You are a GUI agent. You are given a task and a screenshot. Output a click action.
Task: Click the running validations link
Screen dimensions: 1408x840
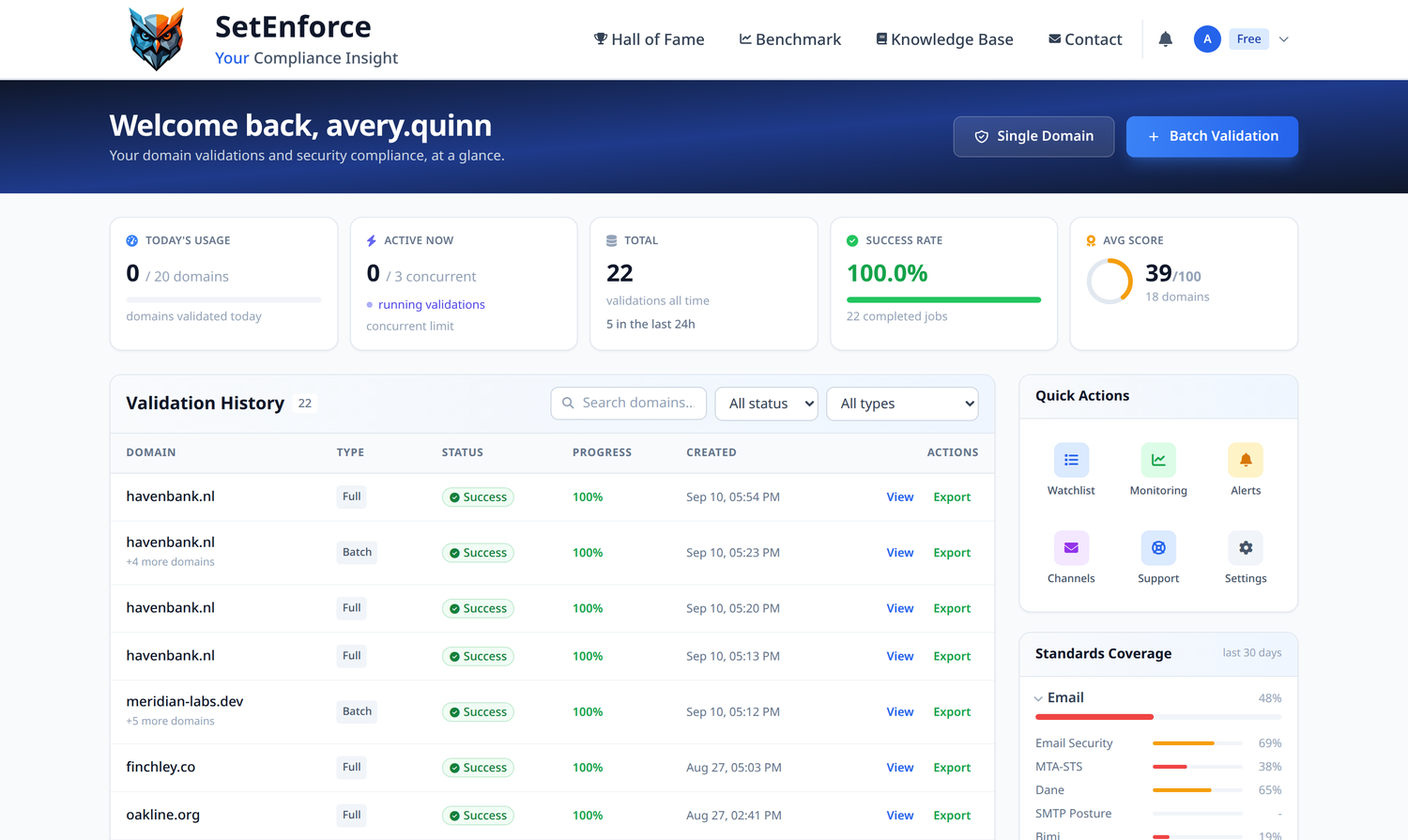tap(432, 305)
